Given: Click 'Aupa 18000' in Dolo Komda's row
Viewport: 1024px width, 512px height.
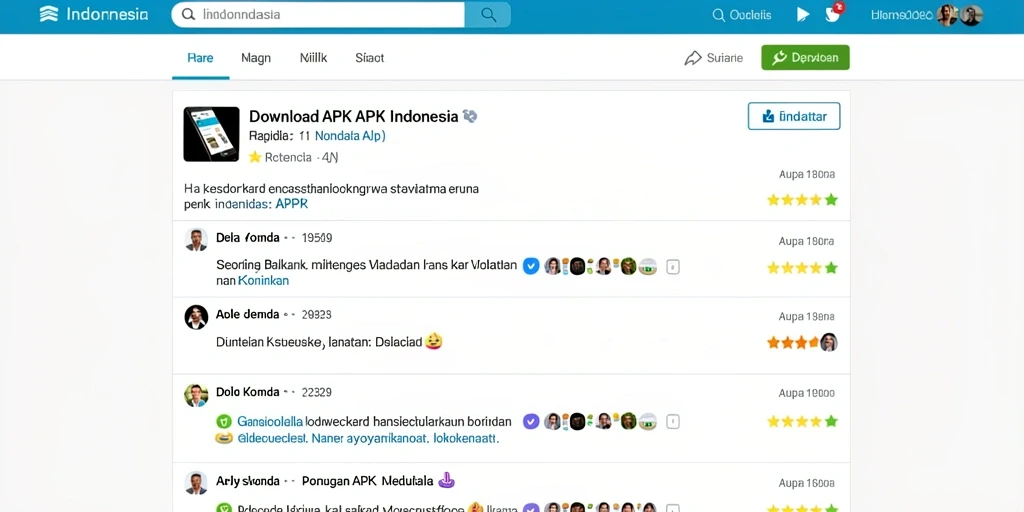Looking at the screenshot, I should (807, 393).
